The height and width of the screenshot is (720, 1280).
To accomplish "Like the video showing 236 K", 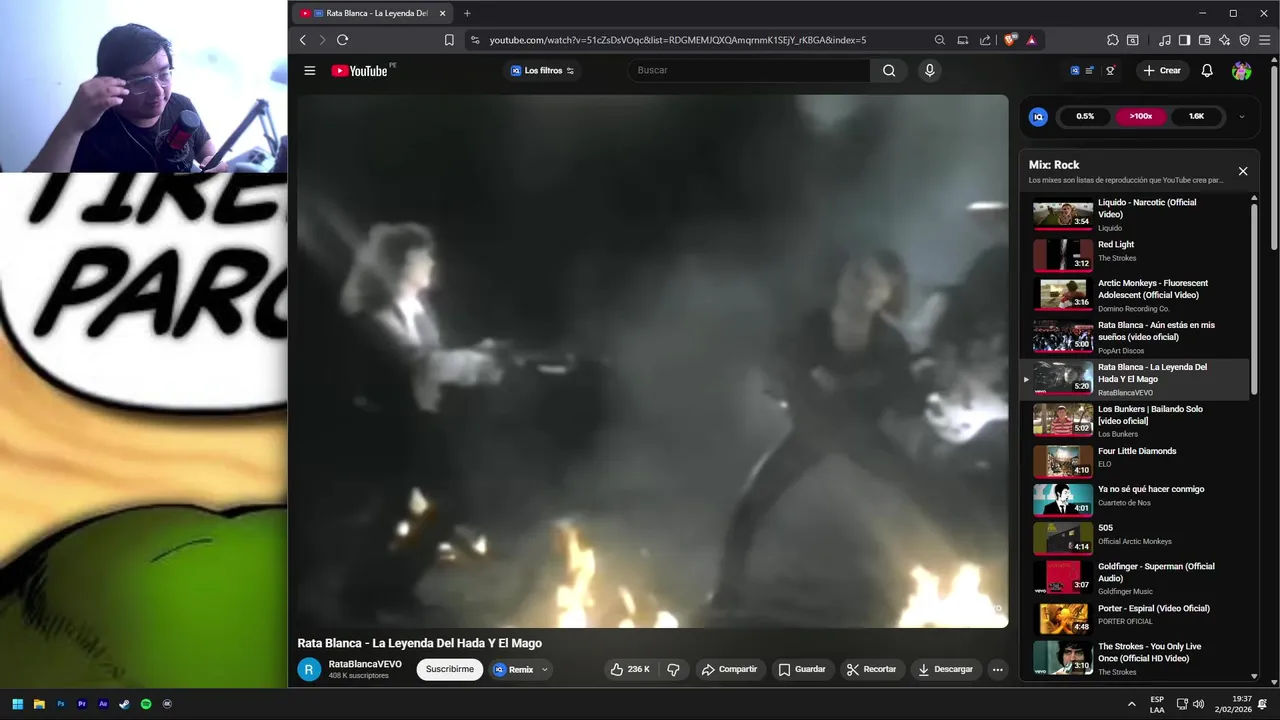I will tap(630, 669).
